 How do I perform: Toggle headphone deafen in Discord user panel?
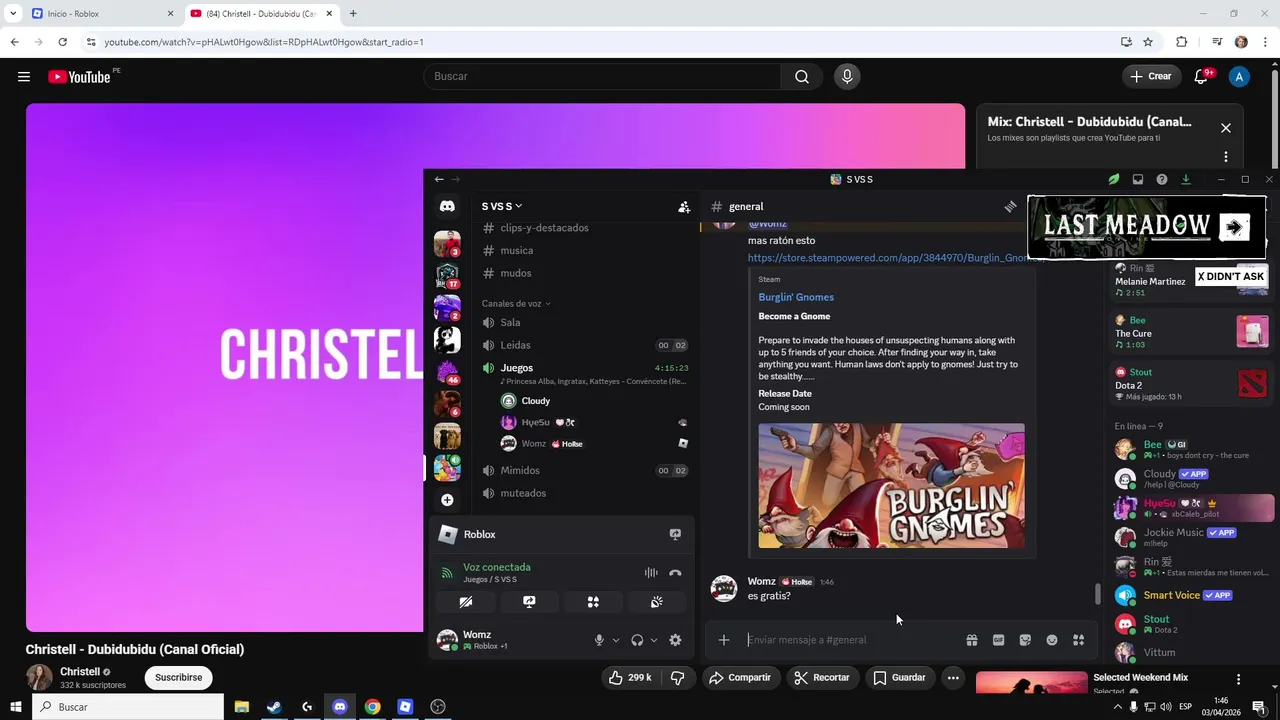637,640
